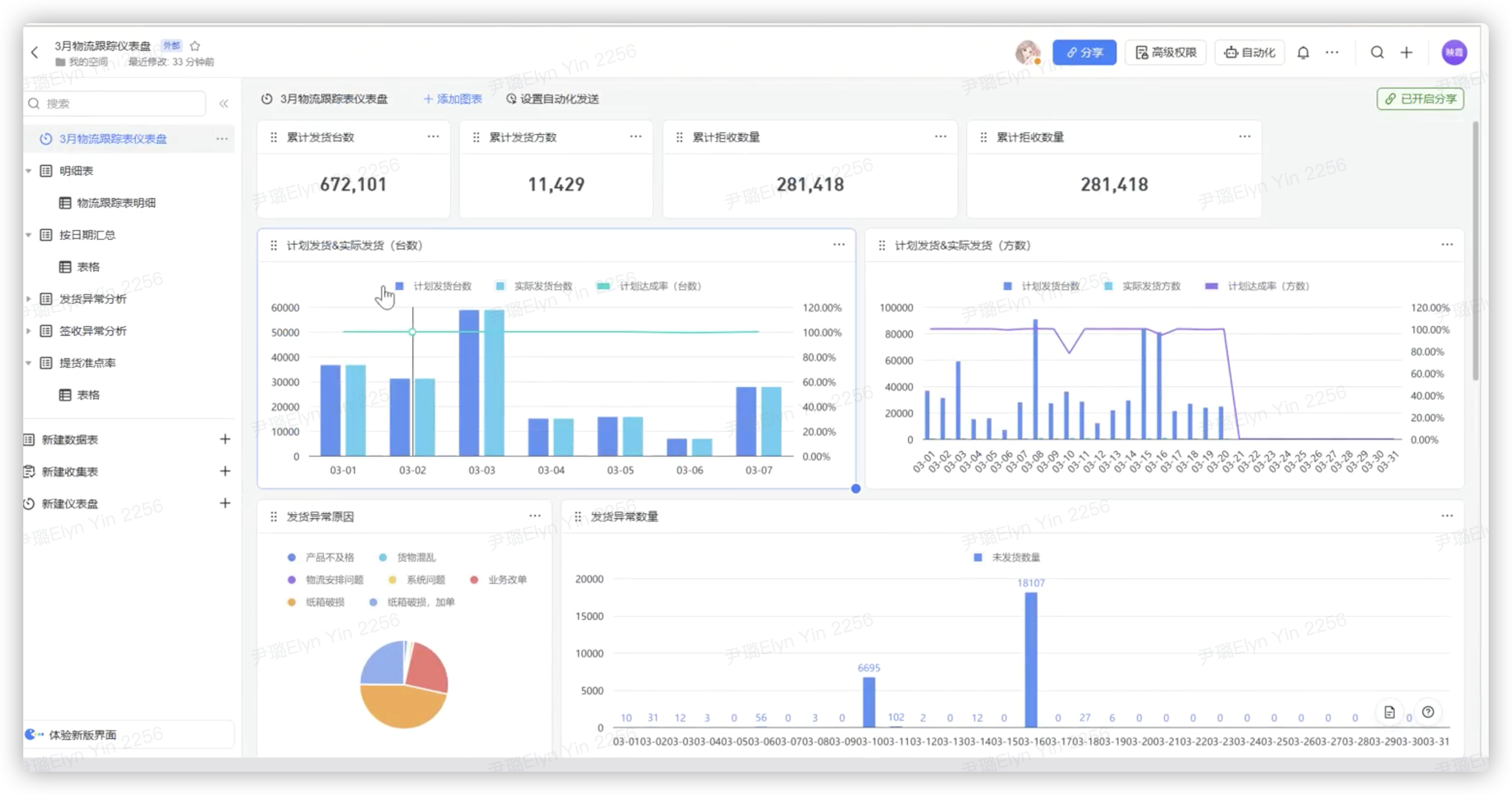1512x795 pixels.
Task: Click the blue 分享 button
Action: pos(1084,52)
